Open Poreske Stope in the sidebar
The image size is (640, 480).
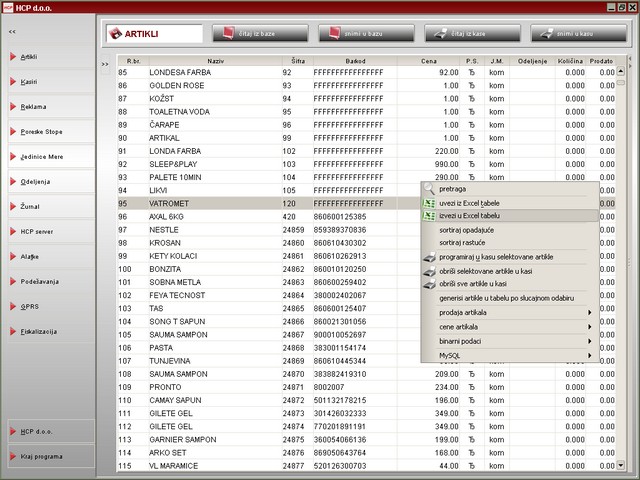tap(47, 131)
